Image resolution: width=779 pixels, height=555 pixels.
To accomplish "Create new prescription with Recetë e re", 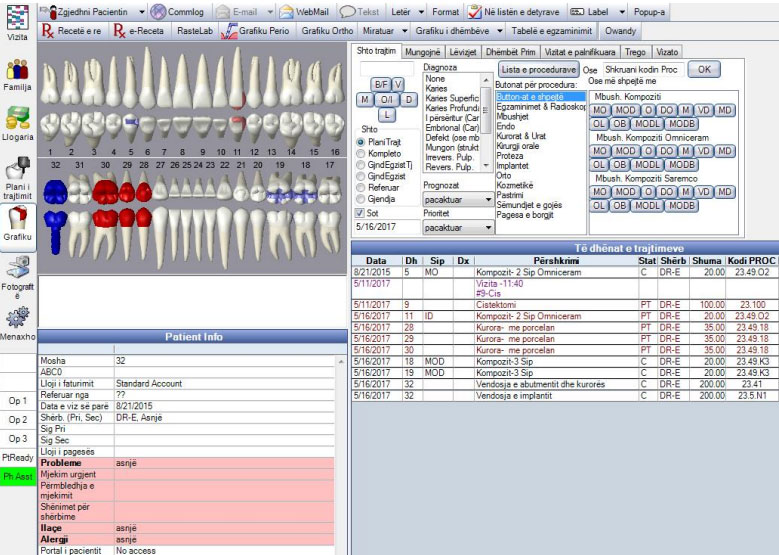I will [72, 31].
